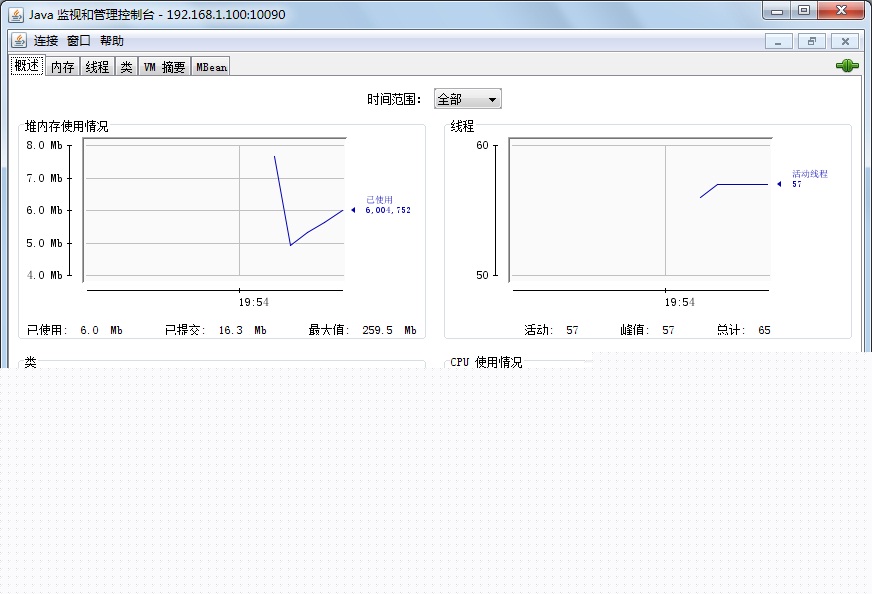
Task: Click the CPU 使用情况 panel title
Action: point(486,362)
